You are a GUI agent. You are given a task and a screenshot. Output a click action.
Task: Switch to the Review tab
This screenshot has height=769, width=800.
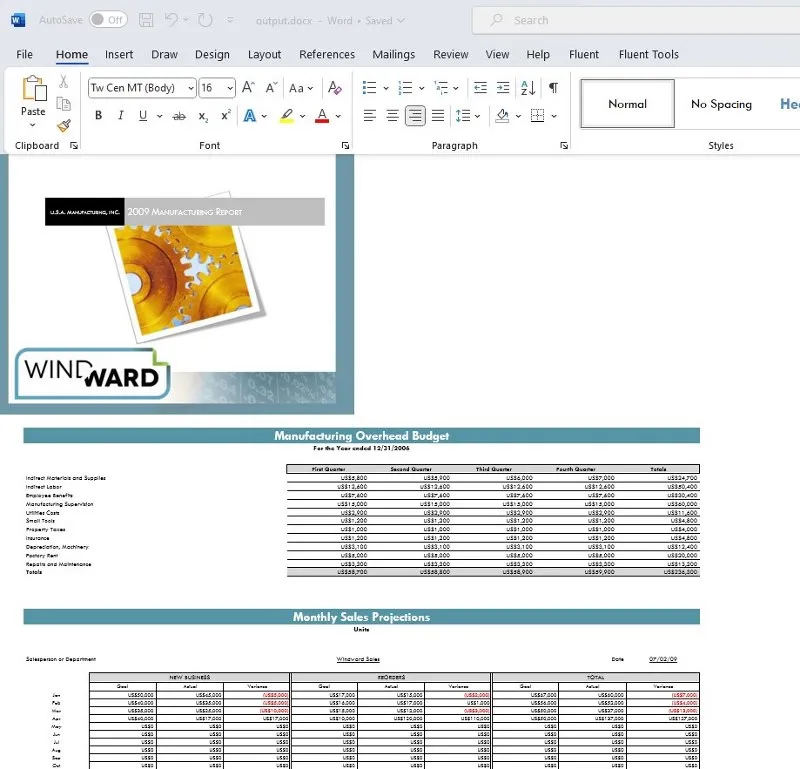tap(451, 54)
